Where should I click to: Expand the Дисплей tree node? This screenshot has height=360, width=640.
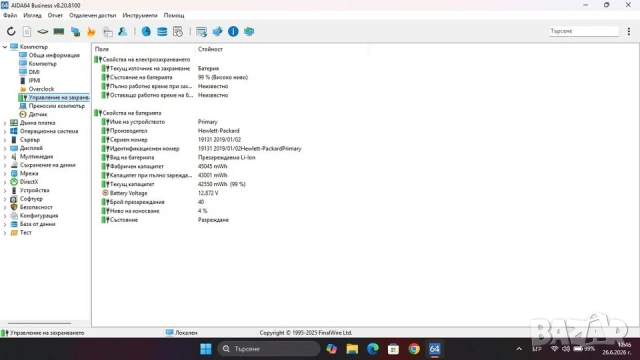pyautogui.click(x=5, y=148)
